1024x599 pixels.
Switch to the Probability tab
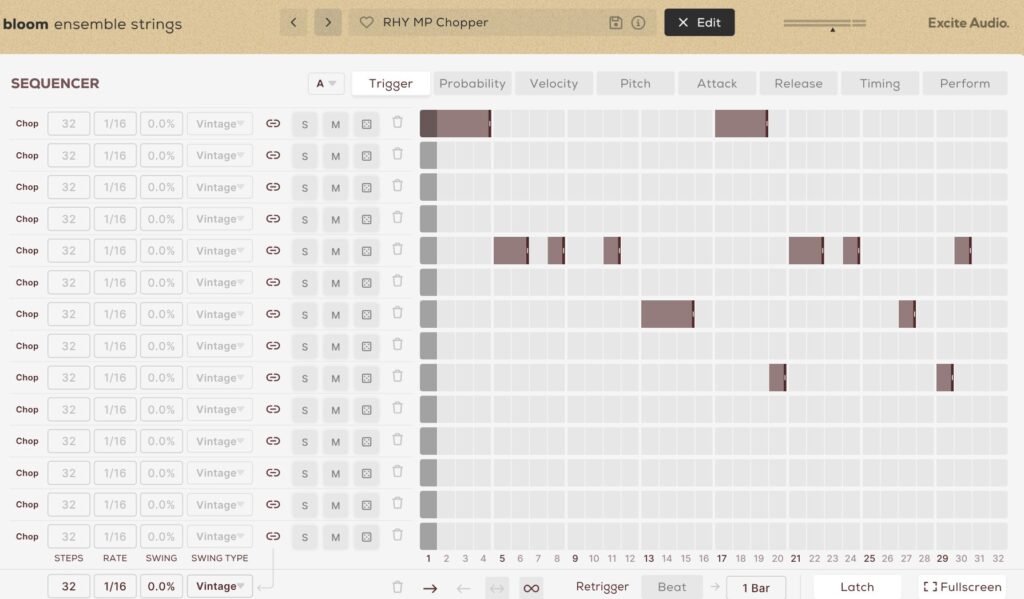pyautogui.click(x=473, y=84)
